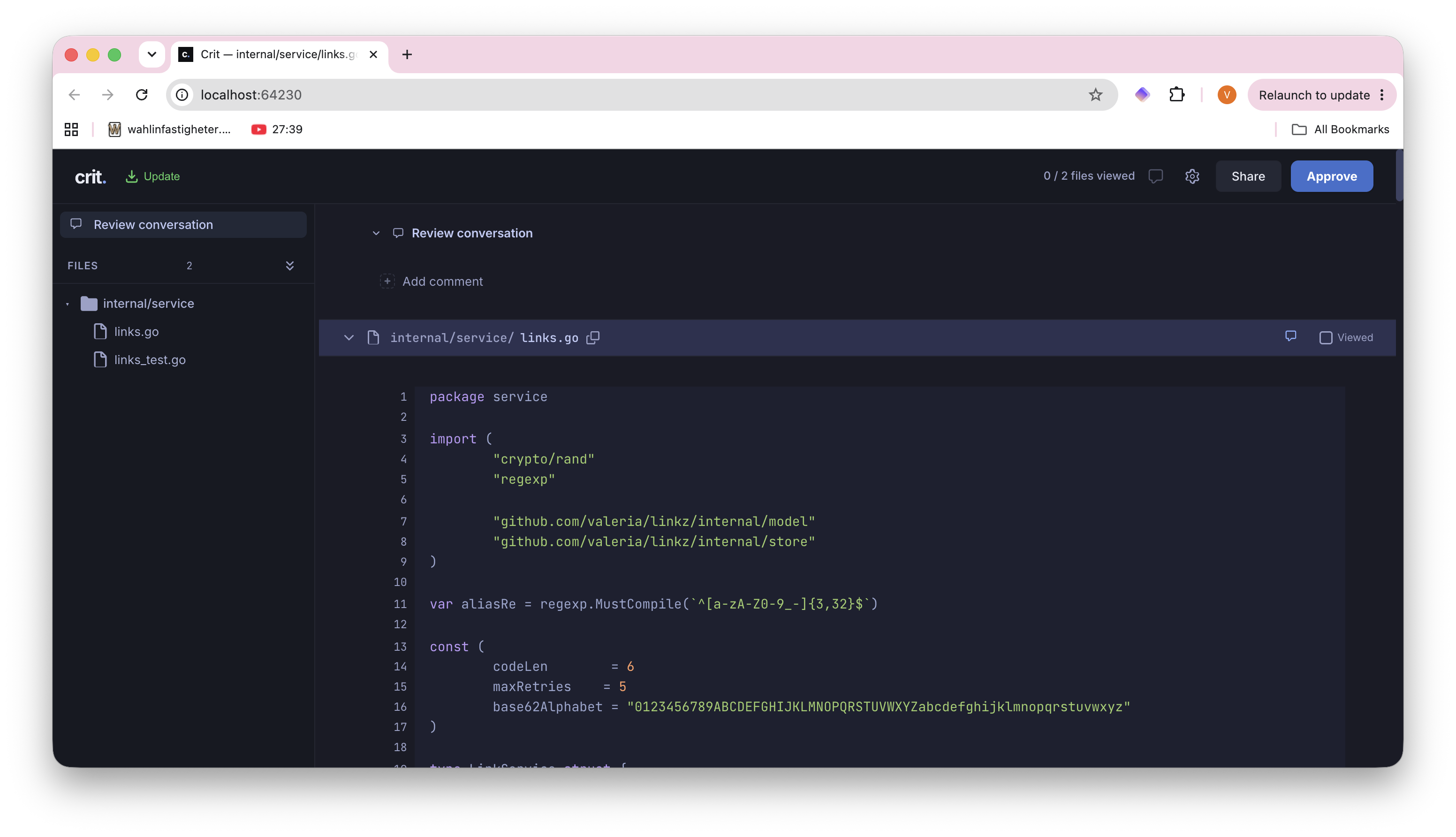Go back in browser history
1456x837 pixels.
pyautogui.click(x=74, y=95)
